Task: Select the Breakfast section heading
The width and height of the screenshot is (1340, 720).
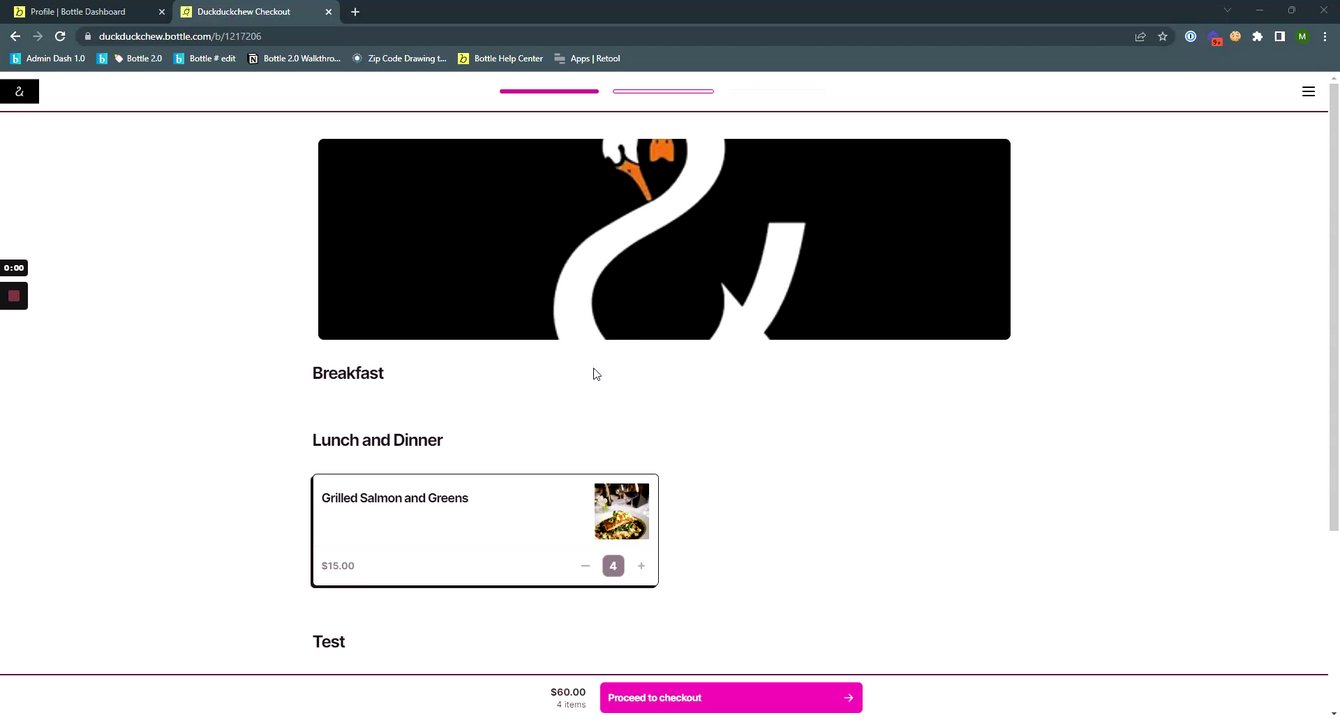Action: click(x=348, y=373)
